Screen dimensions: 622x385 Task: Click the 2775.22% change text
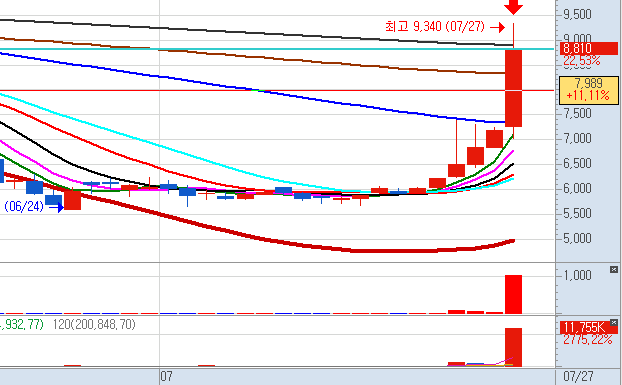click(x=587, y=339)
